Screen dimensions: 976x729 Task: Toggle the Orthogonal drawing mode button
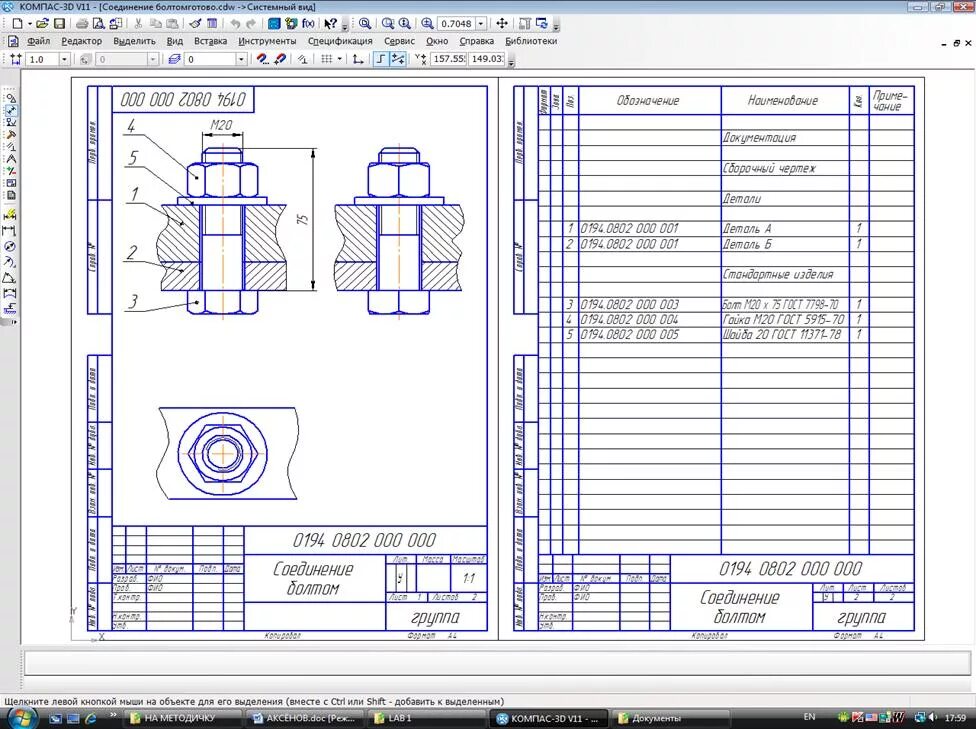click(x=380, y=59)
